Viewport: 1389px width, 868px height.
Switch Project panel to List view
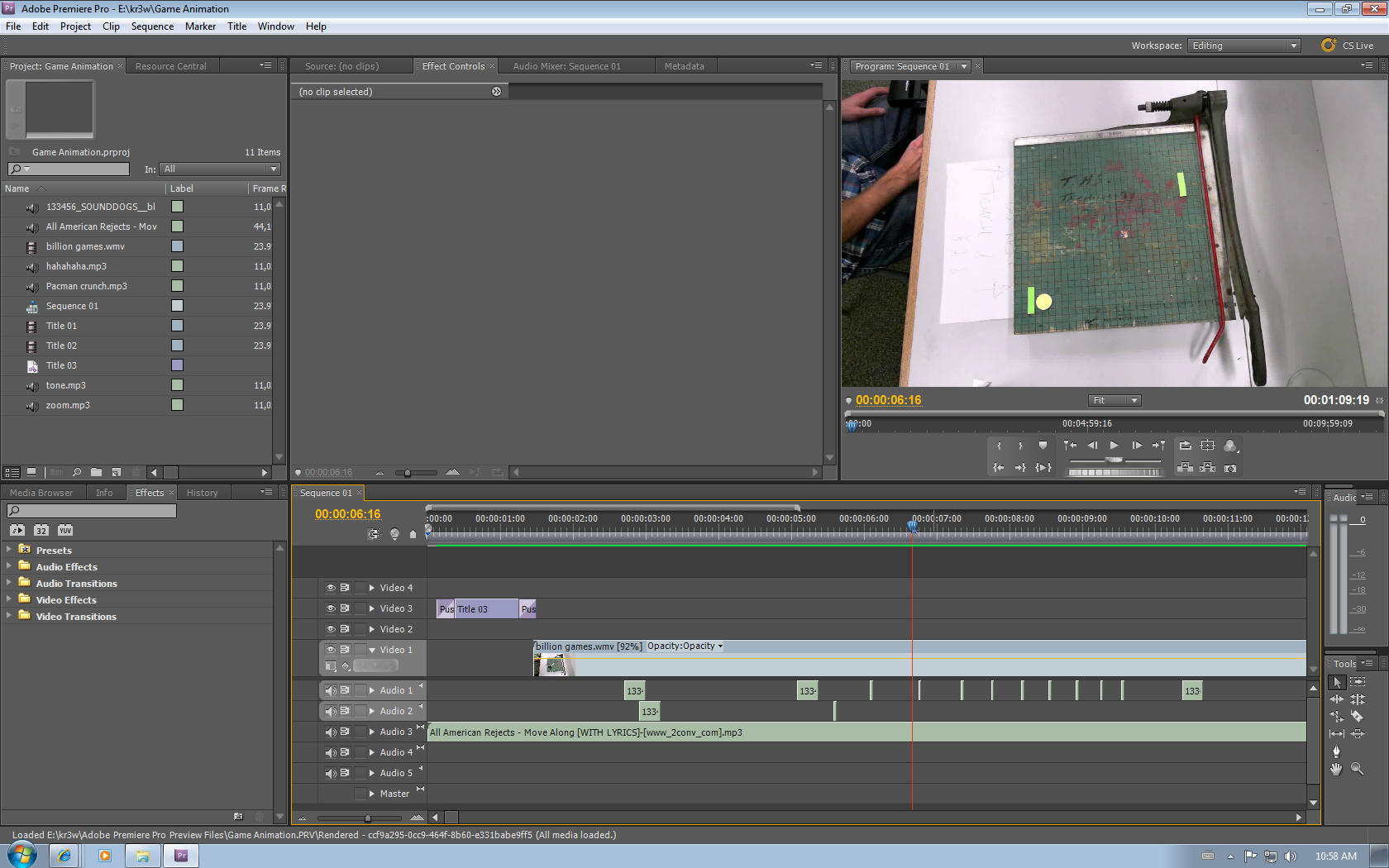pos(12,473)
